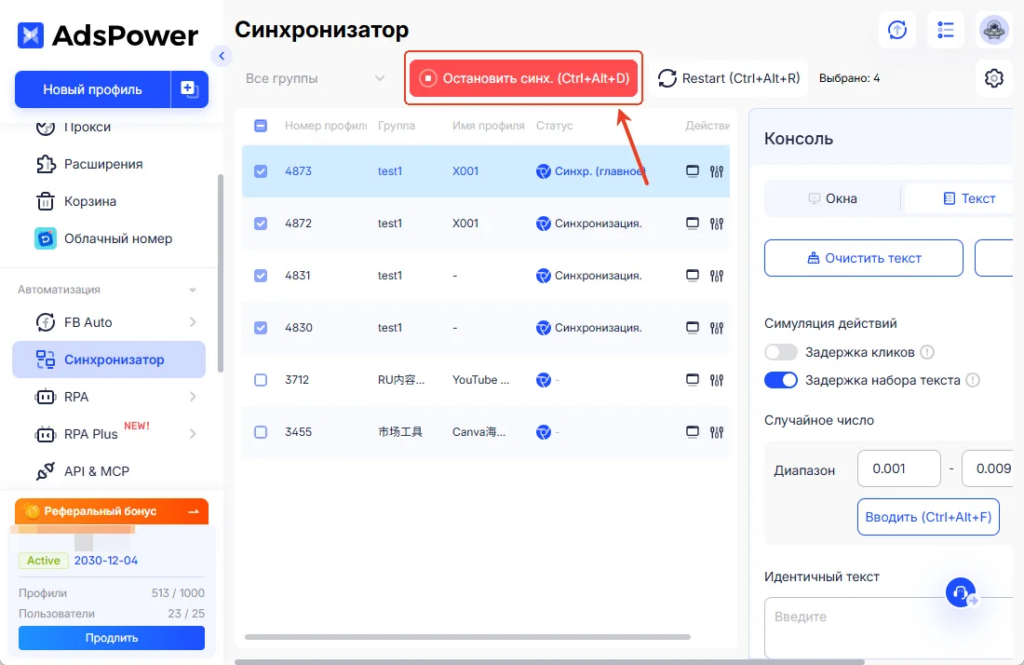Open the Все группы dropdown
The width and height of the screenshot is (1024, 665).
pyautogui.click(x=315, y=78)
